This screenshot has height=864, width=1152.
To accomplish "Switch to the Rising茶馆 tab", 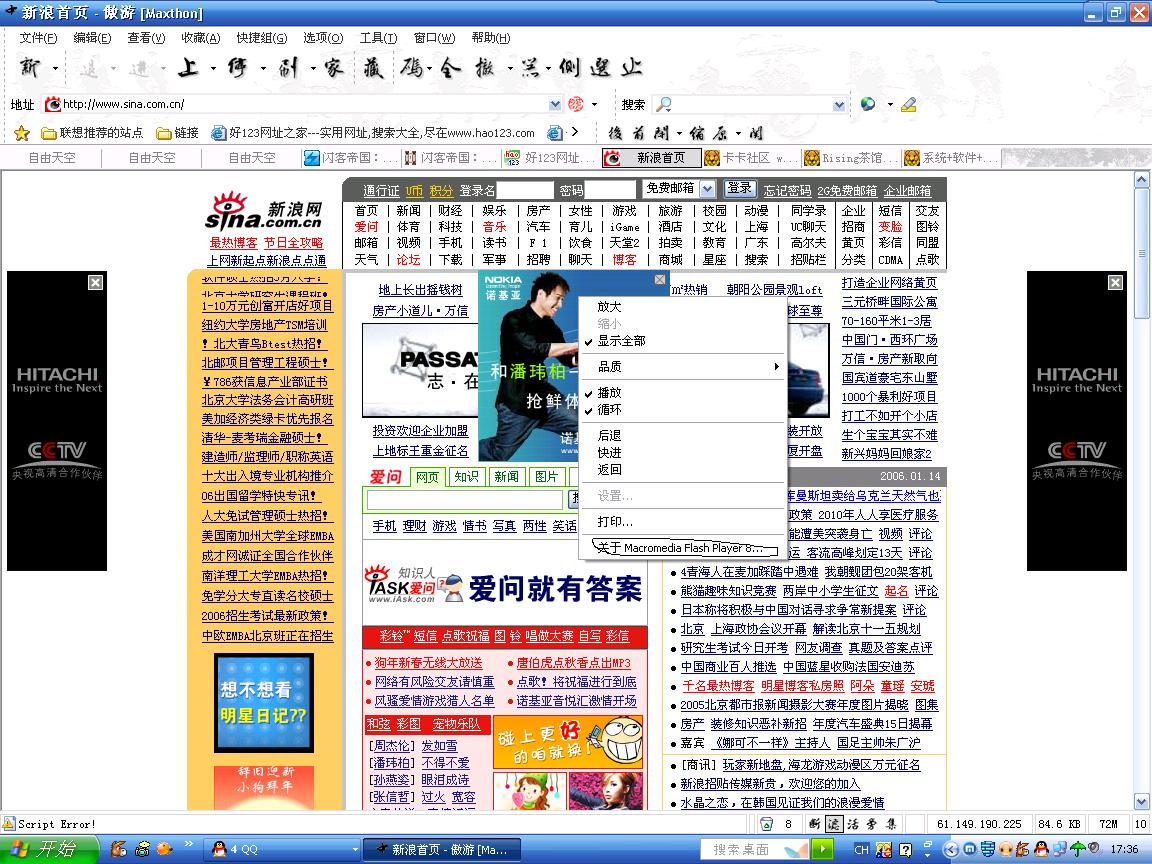I will pyautogui.click(x=851, y=157).
